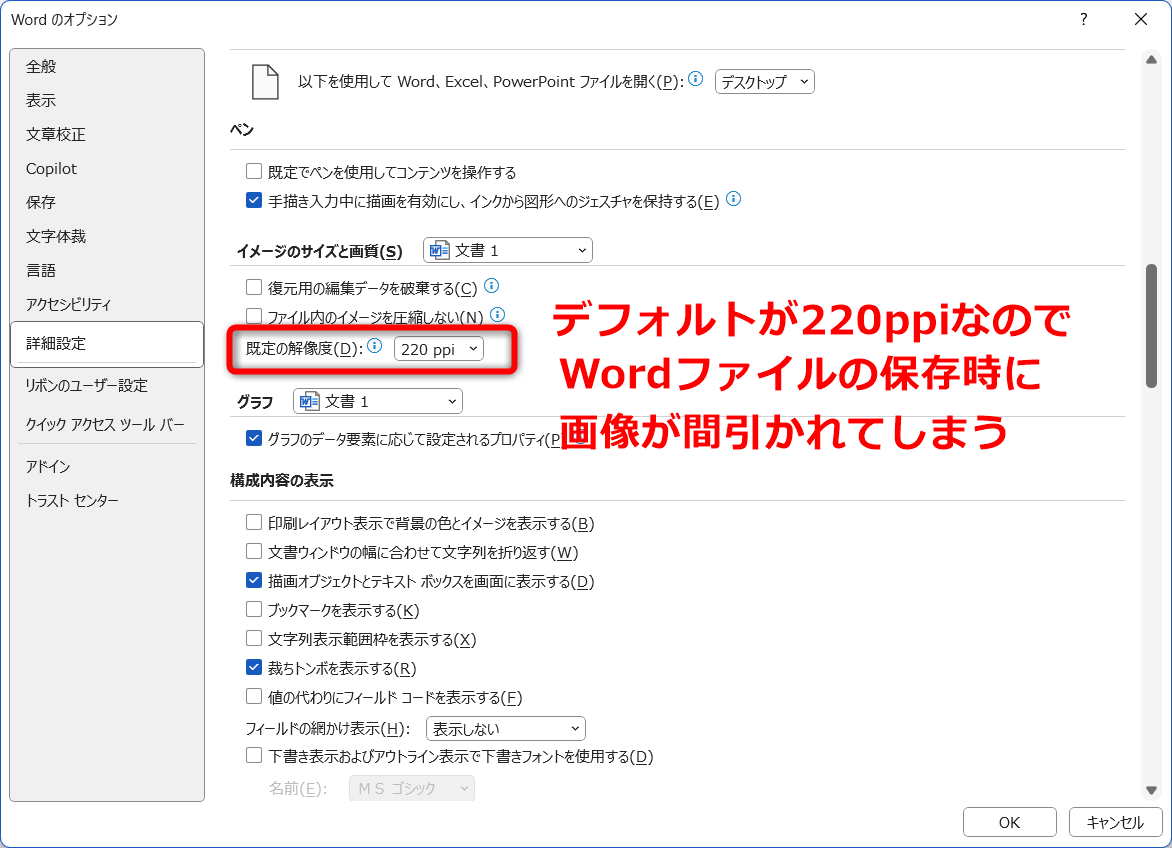Click the help question mark icon
Screen dimensions: 1172x848
coord(1083,20)
